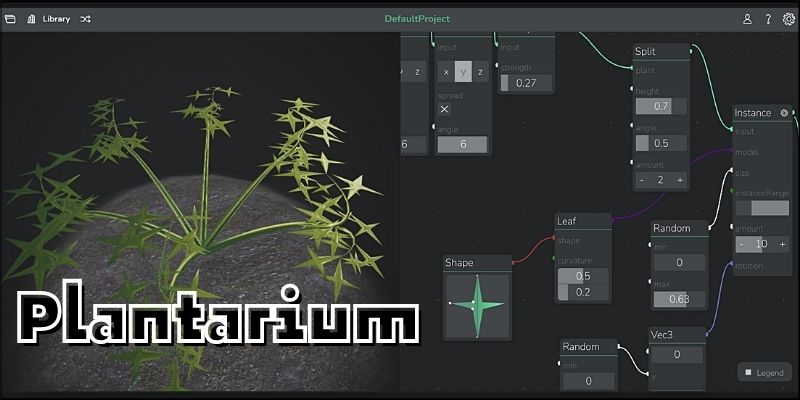
Task: Click the Instance rotation input socket
Action: click(733, 265)
